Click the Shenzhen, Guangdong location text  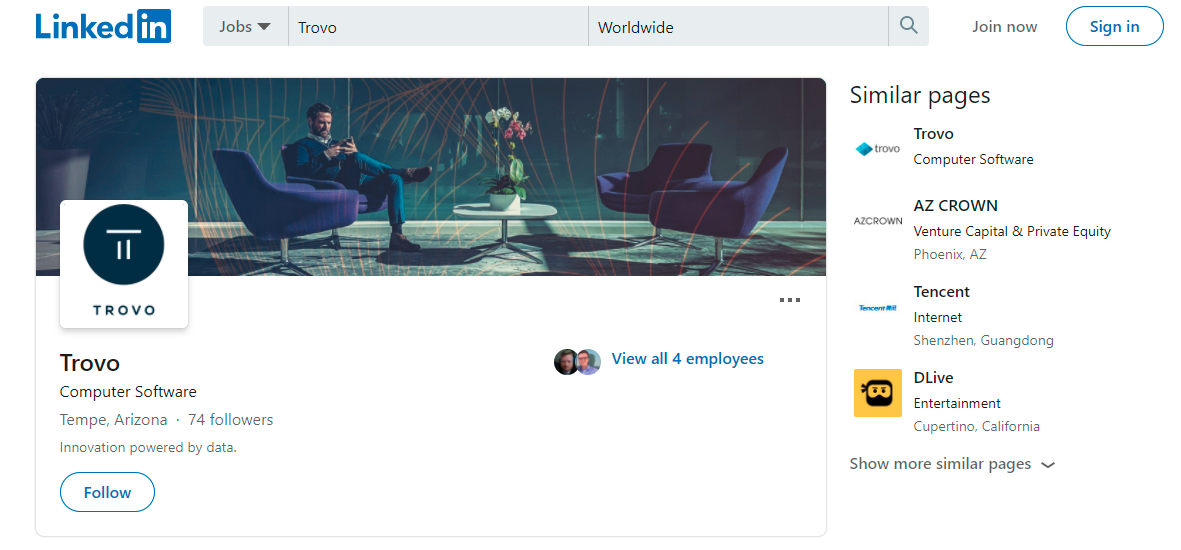click(x=984, y=341)
